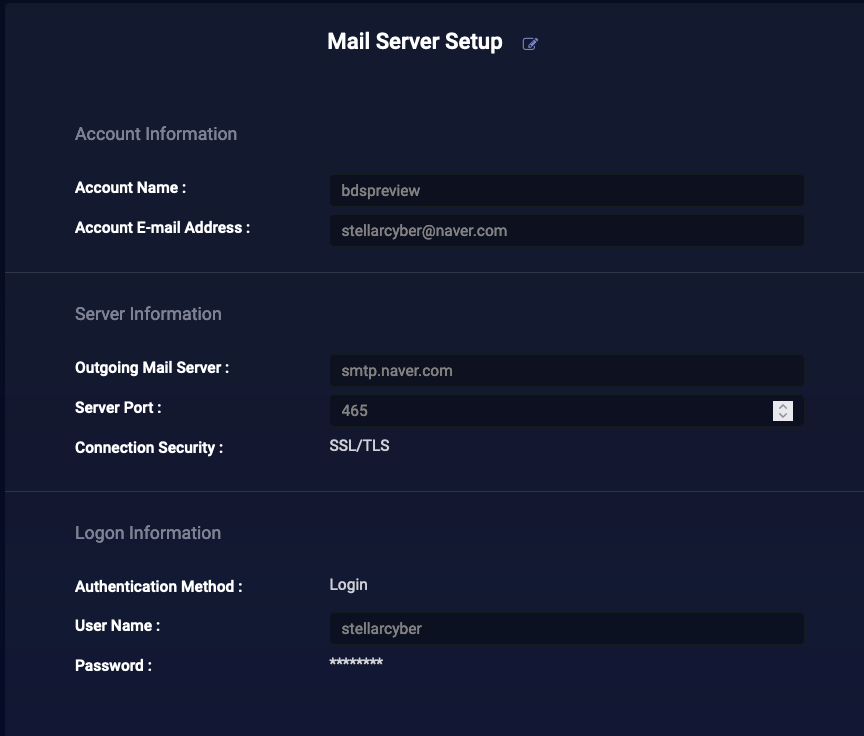Select the Server Information section heading

click(x=148, y=314)
